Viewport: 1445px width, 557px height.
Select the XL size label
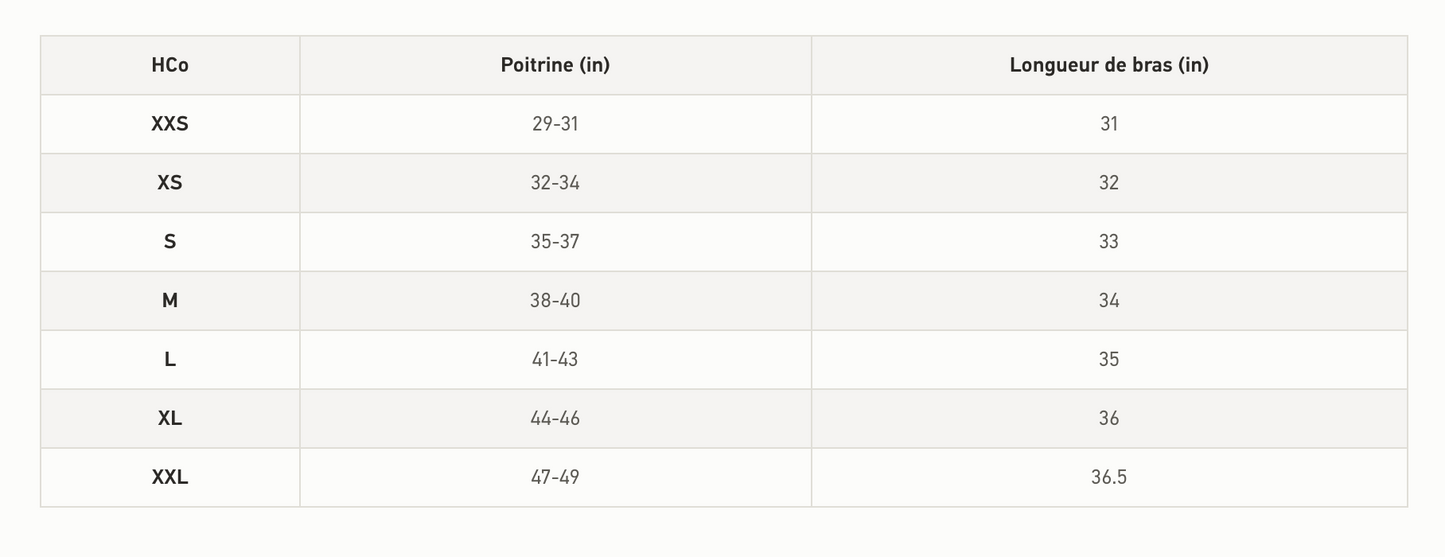click(x=170, y=418)
